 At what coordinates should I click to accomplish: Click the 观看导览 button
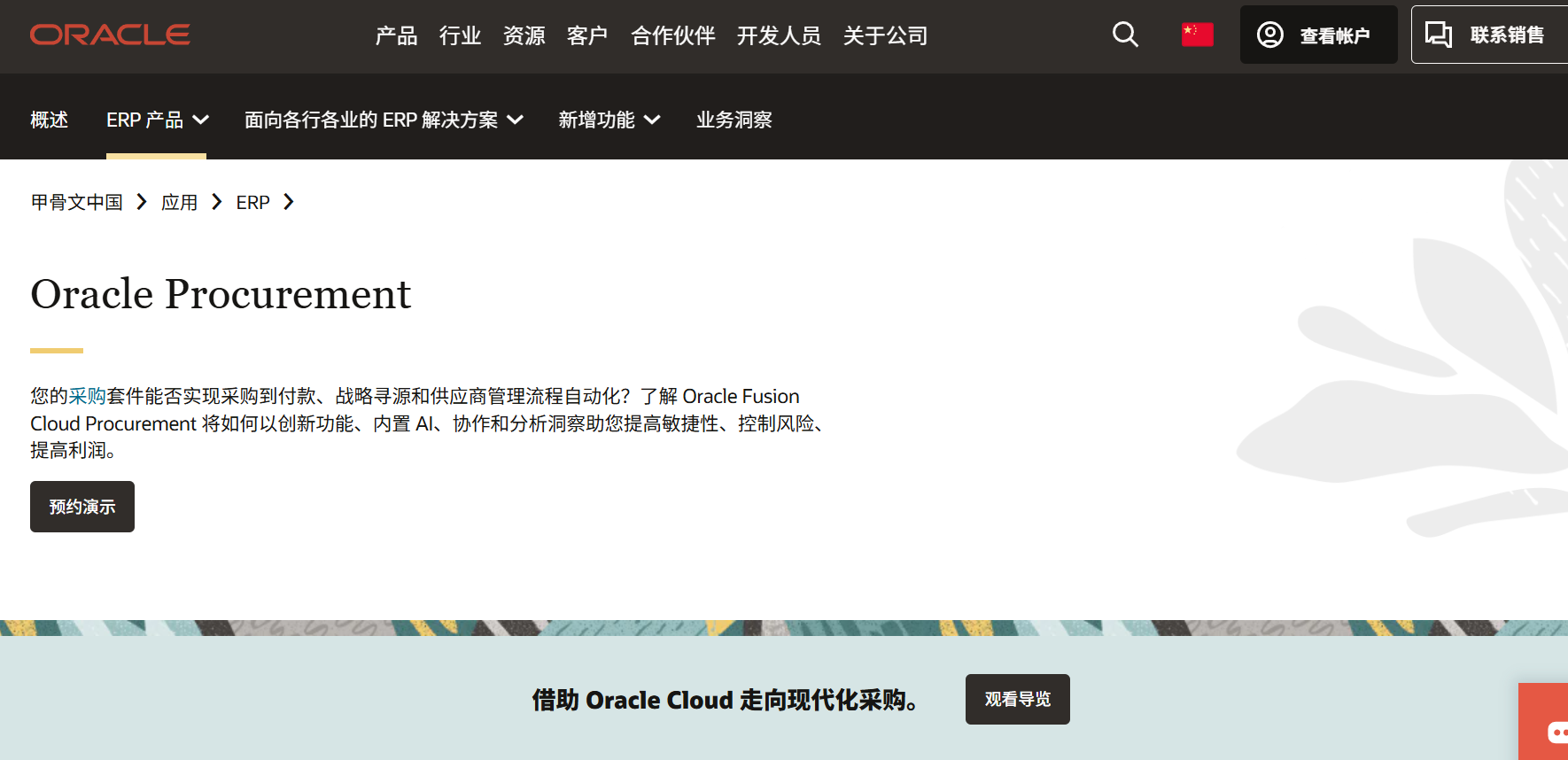point(1017,699)
